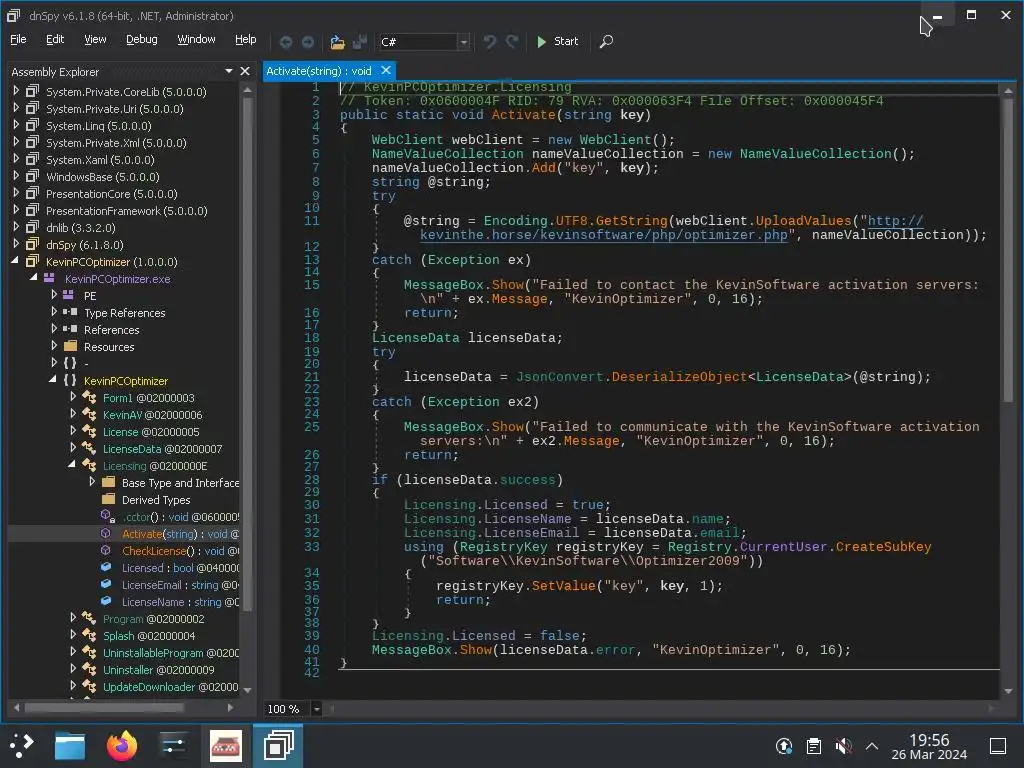This screenshot has width=1024, height=768.
Task: Select the Uninstaller @02000009 class
Action: (x=158, y=669)
